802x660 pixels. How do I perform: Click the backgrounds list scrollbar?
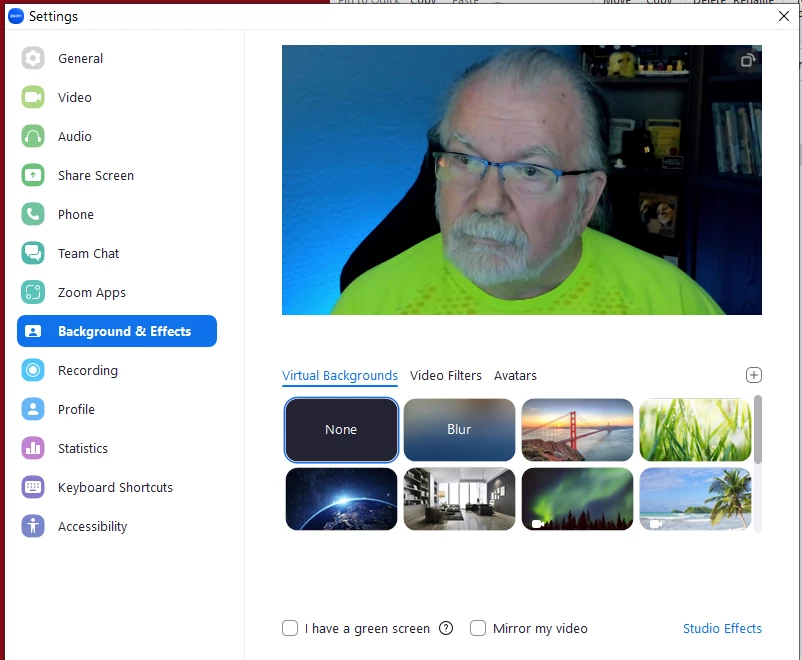(x=758, y=430)
